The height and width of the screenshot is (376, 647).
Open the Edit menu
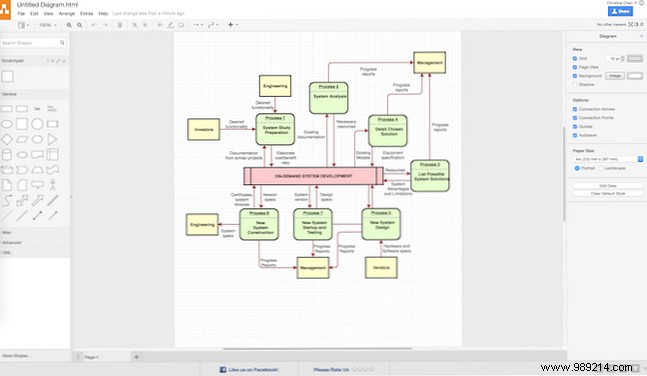click(34, 14)
